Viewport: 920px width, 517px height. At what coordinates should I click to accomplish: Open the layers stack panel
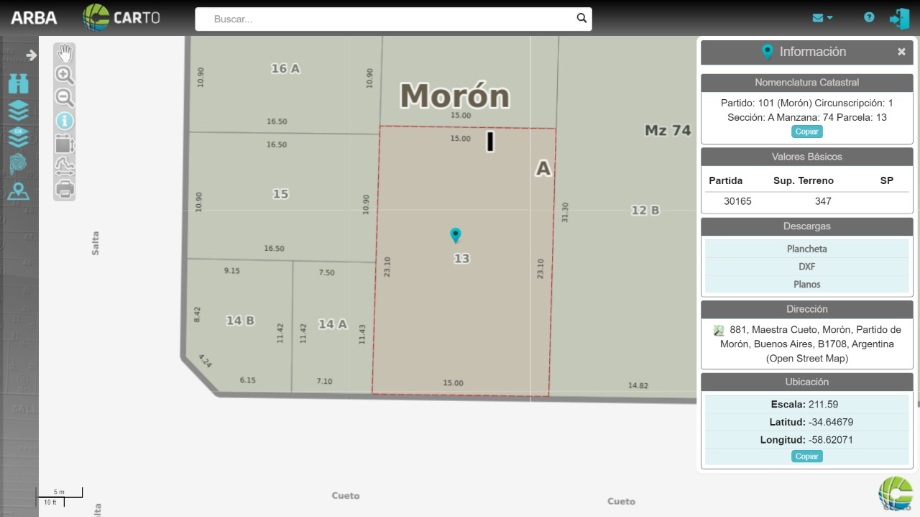[18, 110]
